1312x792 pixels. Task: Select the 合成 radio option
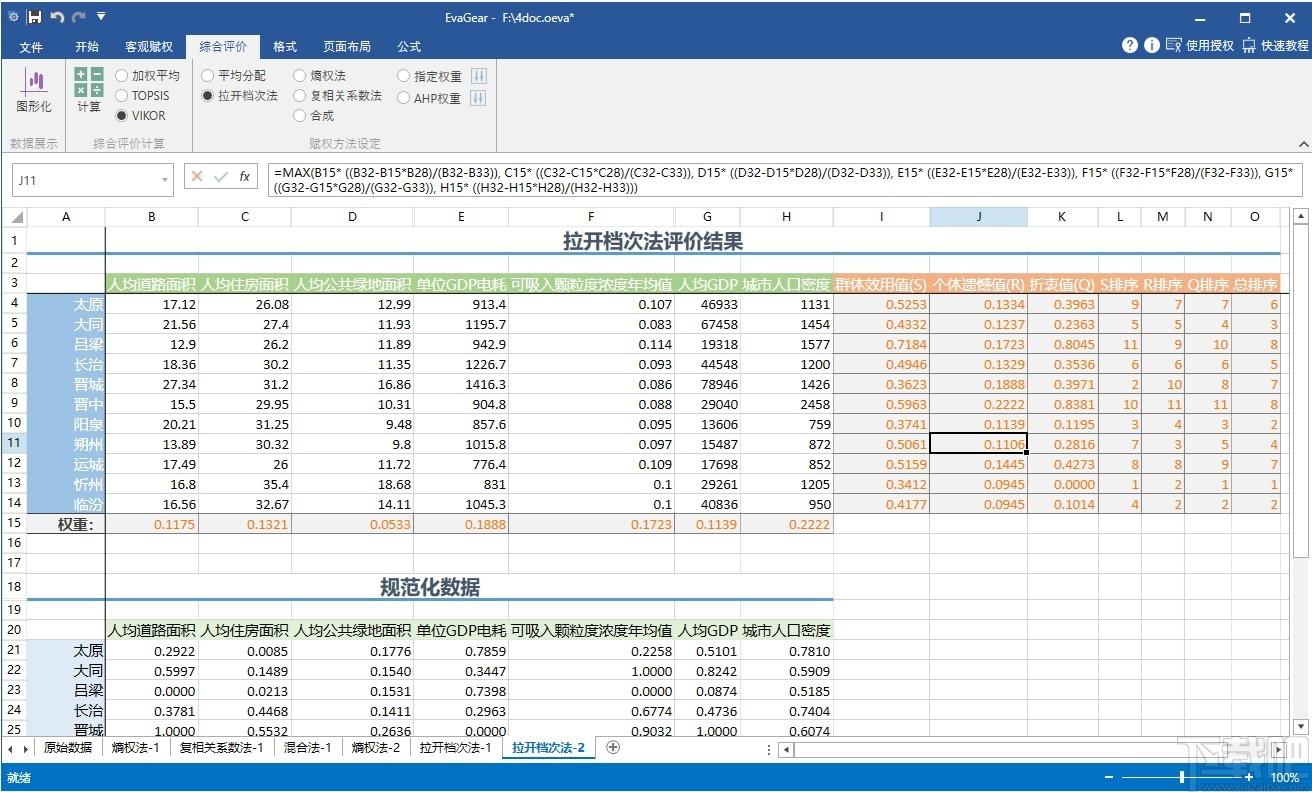coord(313,115)
